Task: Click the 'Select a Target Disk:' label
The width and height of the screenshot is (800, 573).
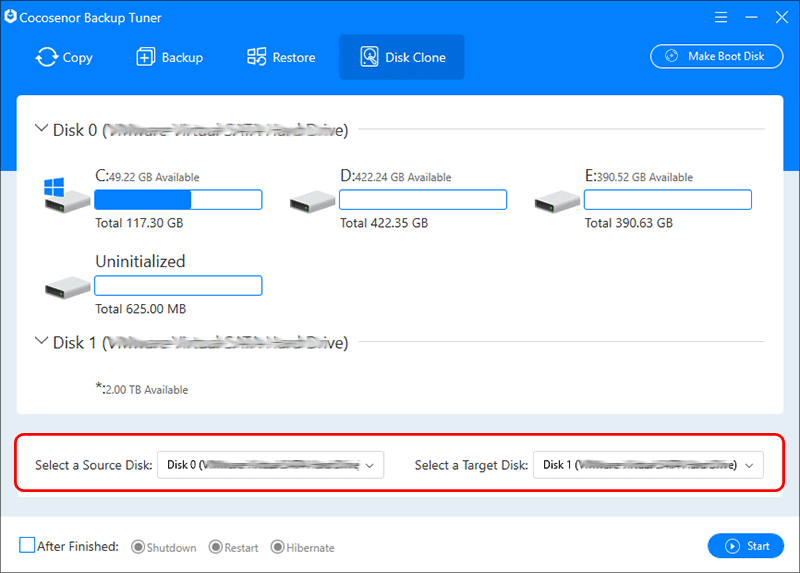Action: (x=471, y=465)
